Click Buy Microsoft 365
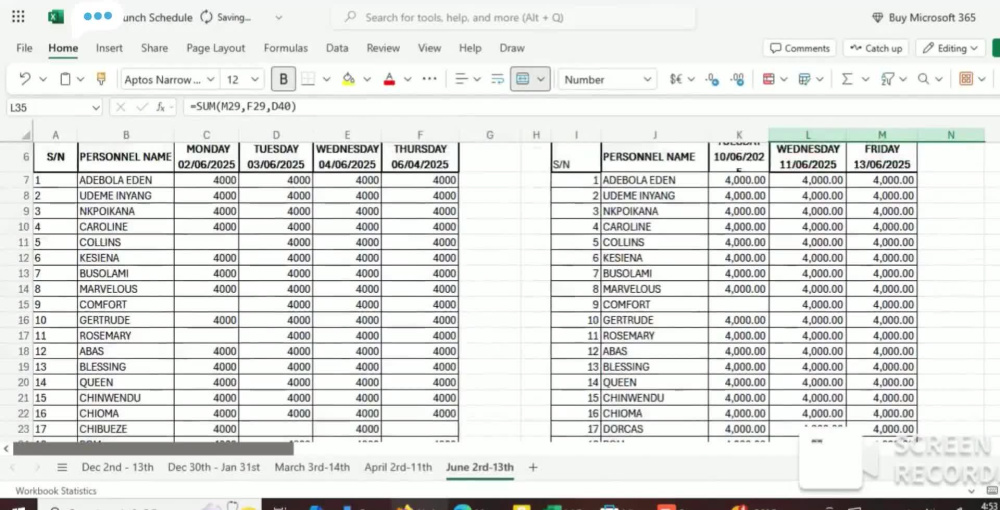The height and width of the screenshot is (510, 1000). pyautogui.click(x=923, y=17)
